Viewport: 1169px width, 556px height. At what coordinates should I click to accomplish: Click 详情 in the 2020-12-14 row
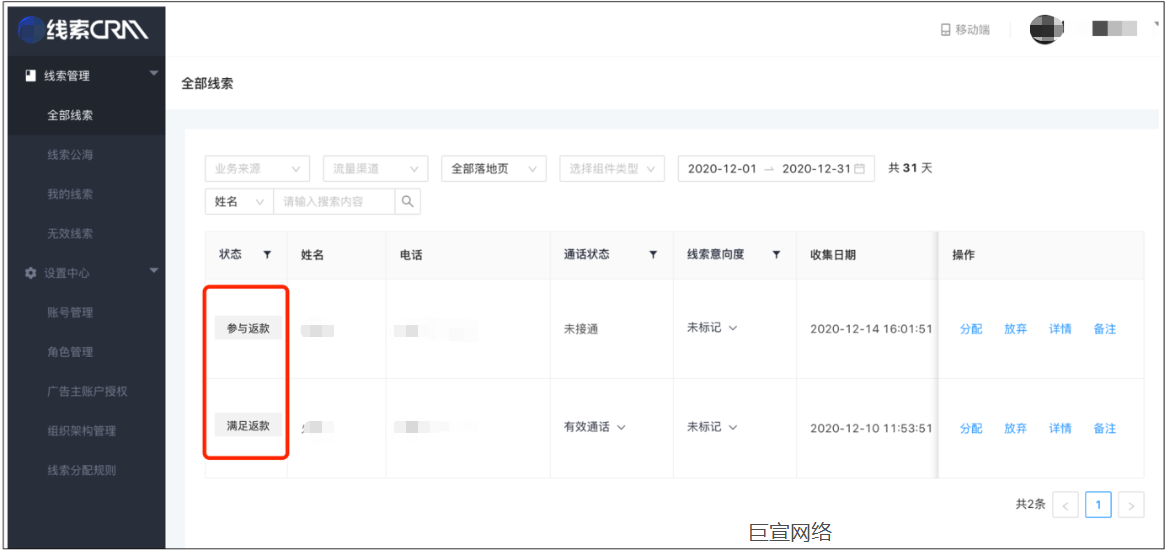(x=1060, y=329)
